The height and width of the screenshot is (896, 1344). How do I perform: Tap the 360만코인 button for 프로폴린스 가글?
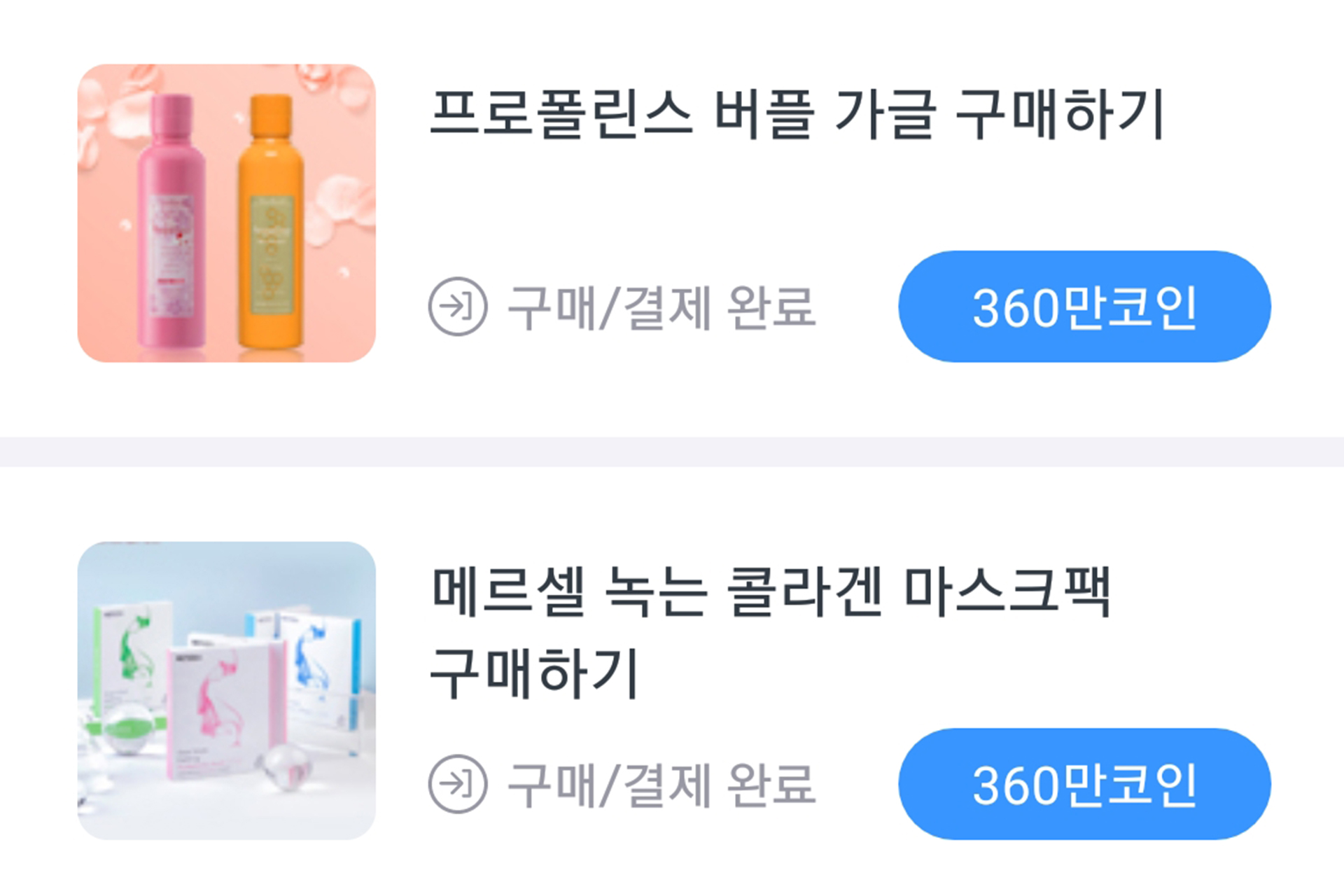[1084, 307]
